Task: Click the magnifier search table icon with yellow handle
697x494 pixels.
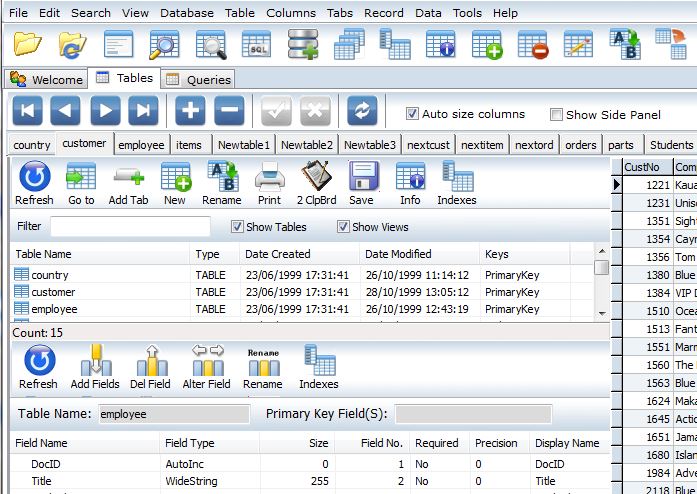Action: click(164, 44)
